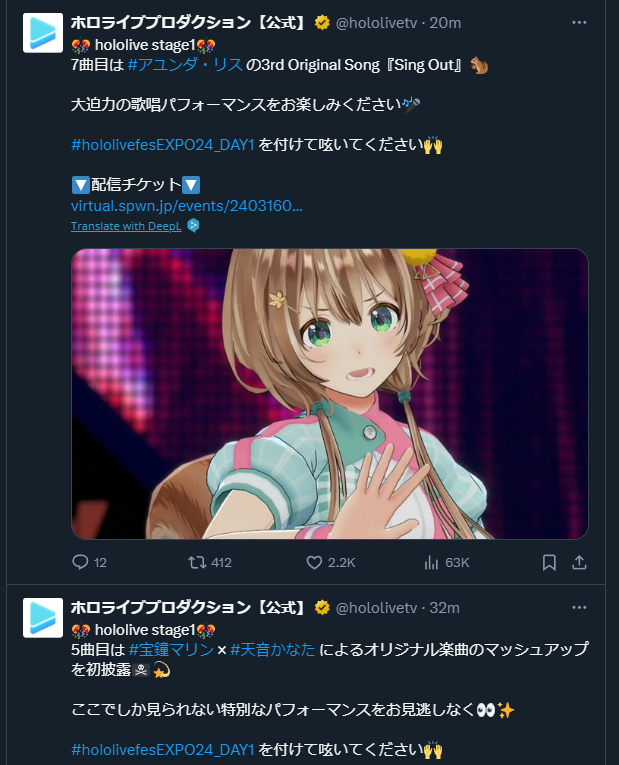Bookmark the Ayunda Risu tweet
Screen dimensions: 619x765
(549, 562)
